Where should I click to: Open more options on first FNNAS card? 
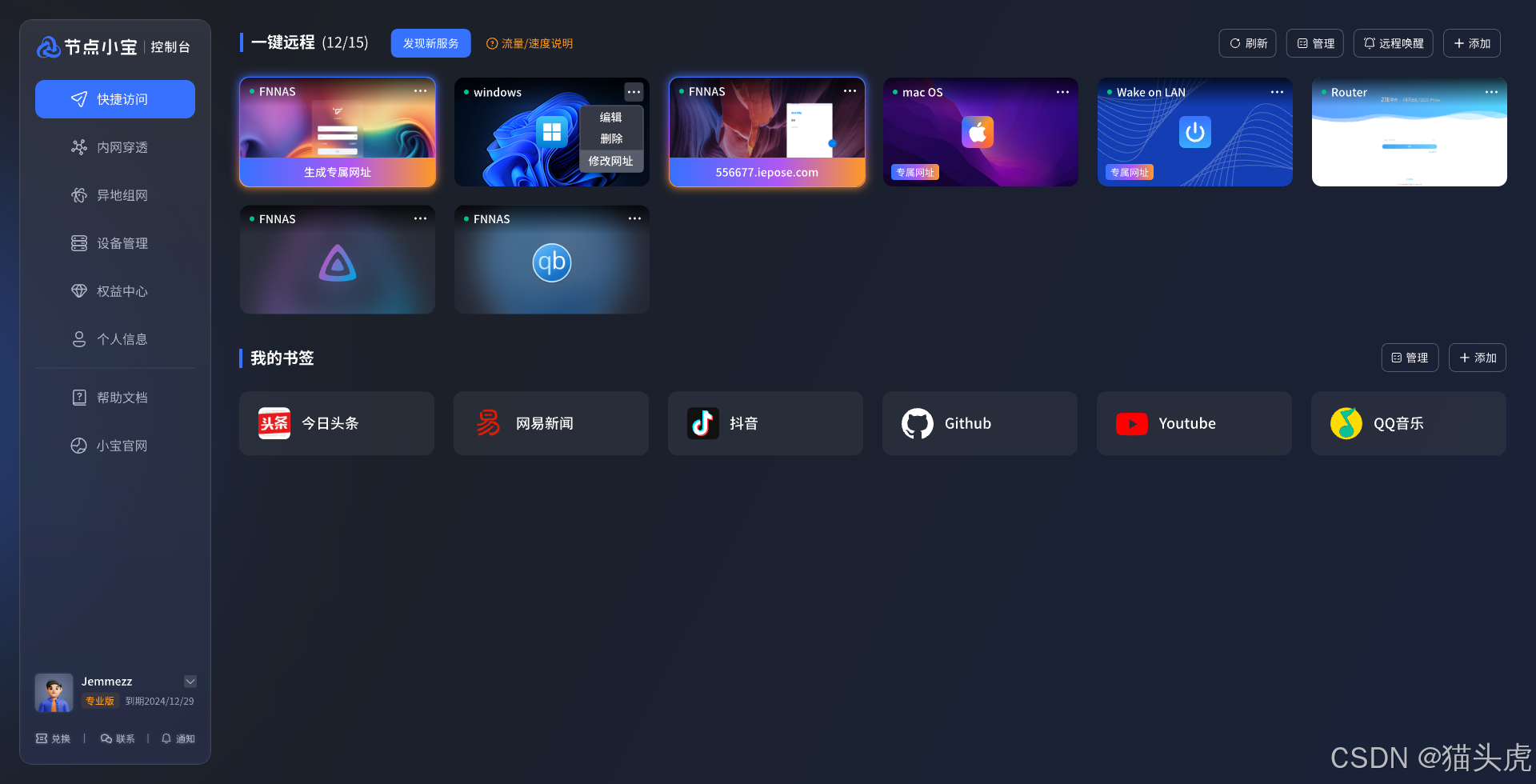[x=420, y=91]
